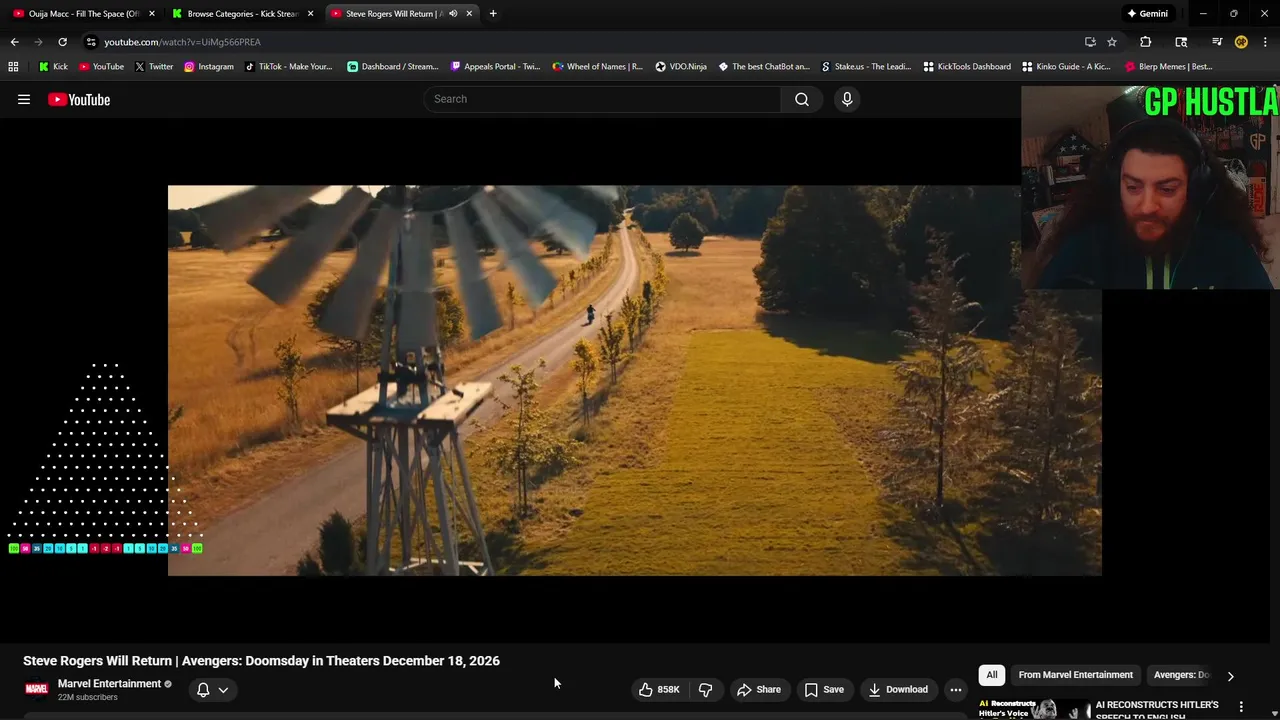The height and width of the screenshot is (720, 1280).
Task: Open Kinko Guide - A Kic... bookmark
Action: click(1066, 67)
